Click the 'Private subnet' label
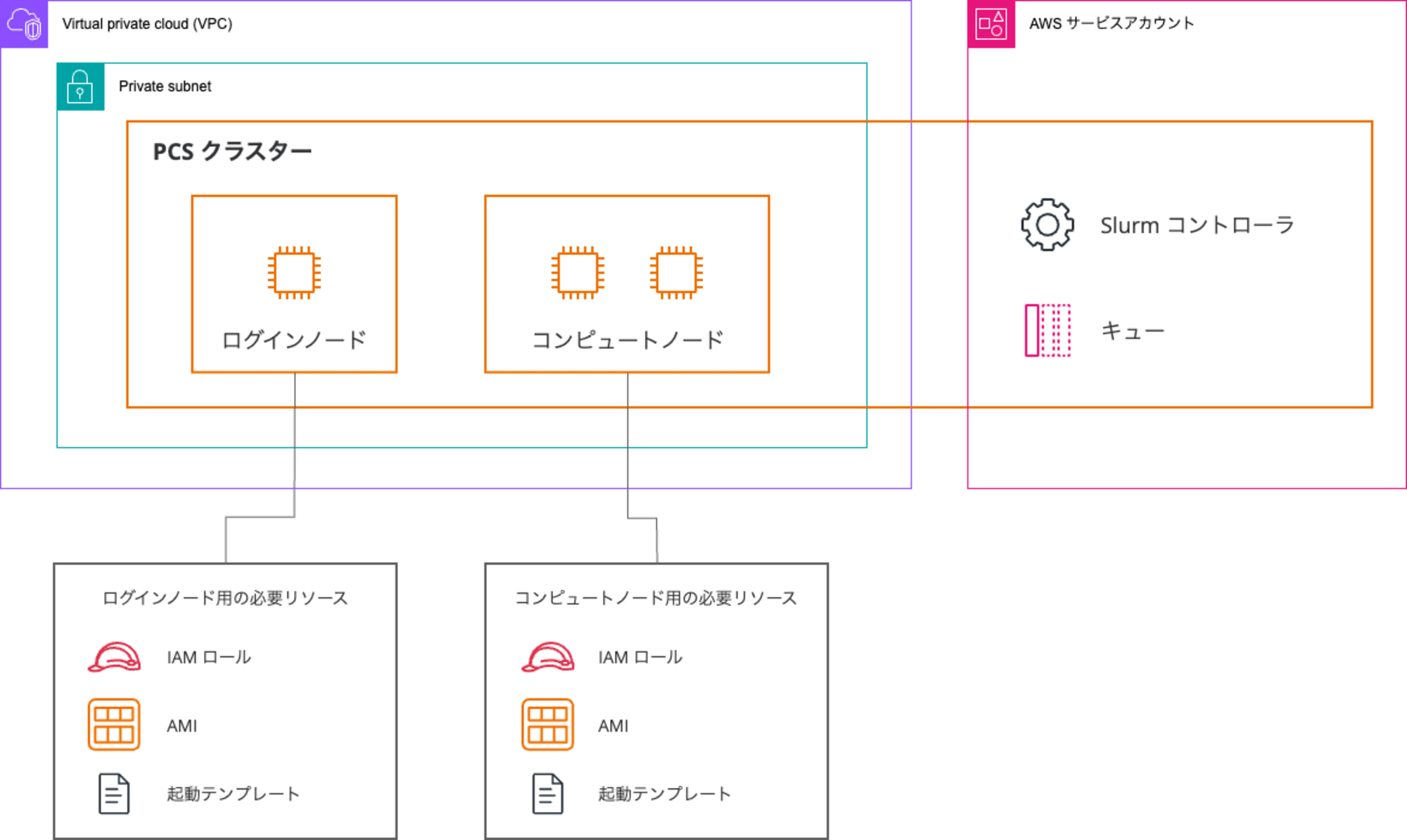This screenshot has height=840, width=1407. 165,86
